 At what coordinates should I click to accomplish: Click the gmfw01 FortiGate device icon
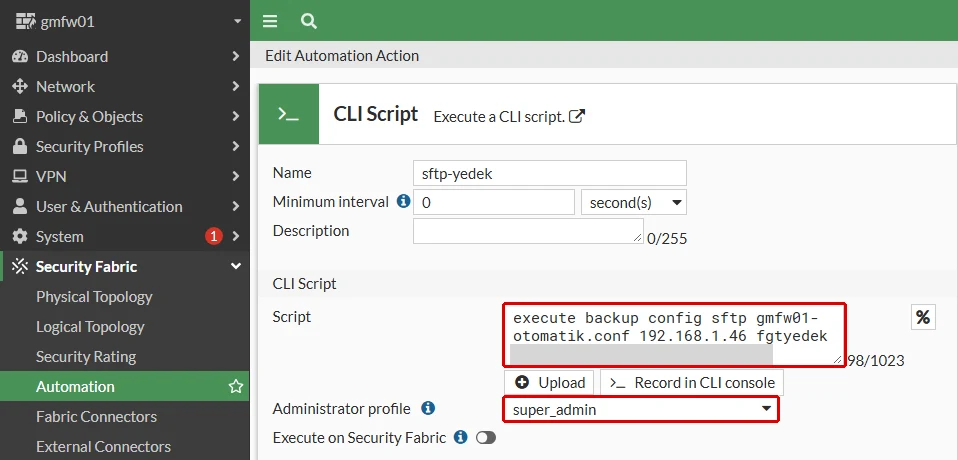pyautogui.click(x=26, y=22)
